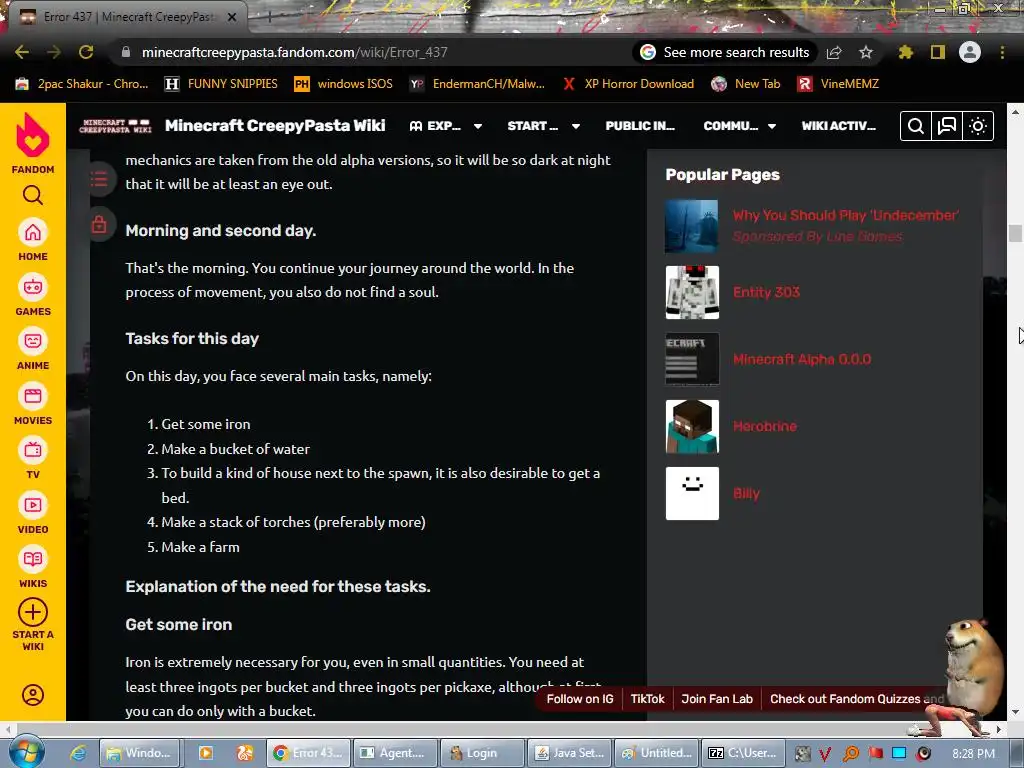Viewport: 1024px width, 768px height.
Task: Click the Billy smiley face thumbnail
Action: (x=692, y=493)
